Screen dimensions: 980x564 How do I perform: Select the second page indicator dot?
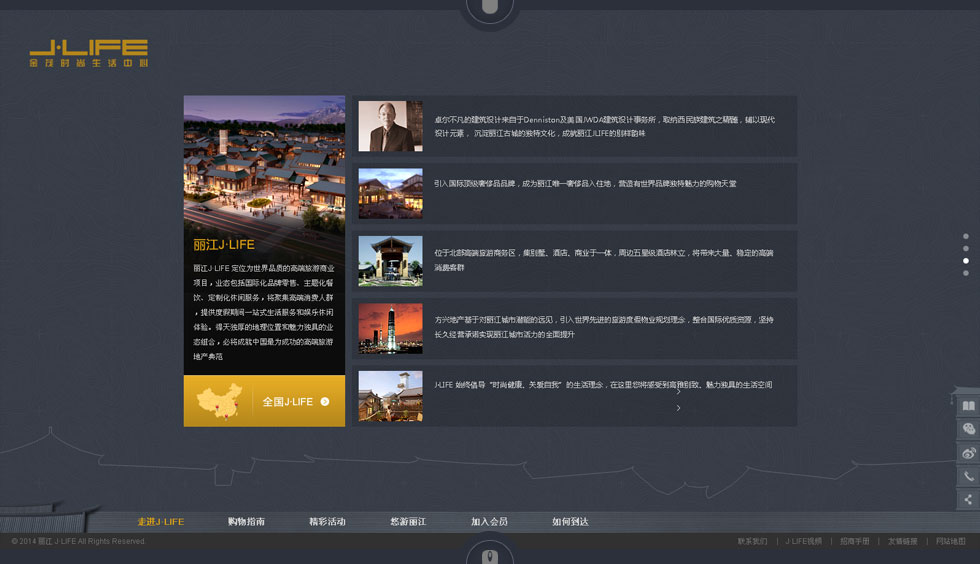966,249
